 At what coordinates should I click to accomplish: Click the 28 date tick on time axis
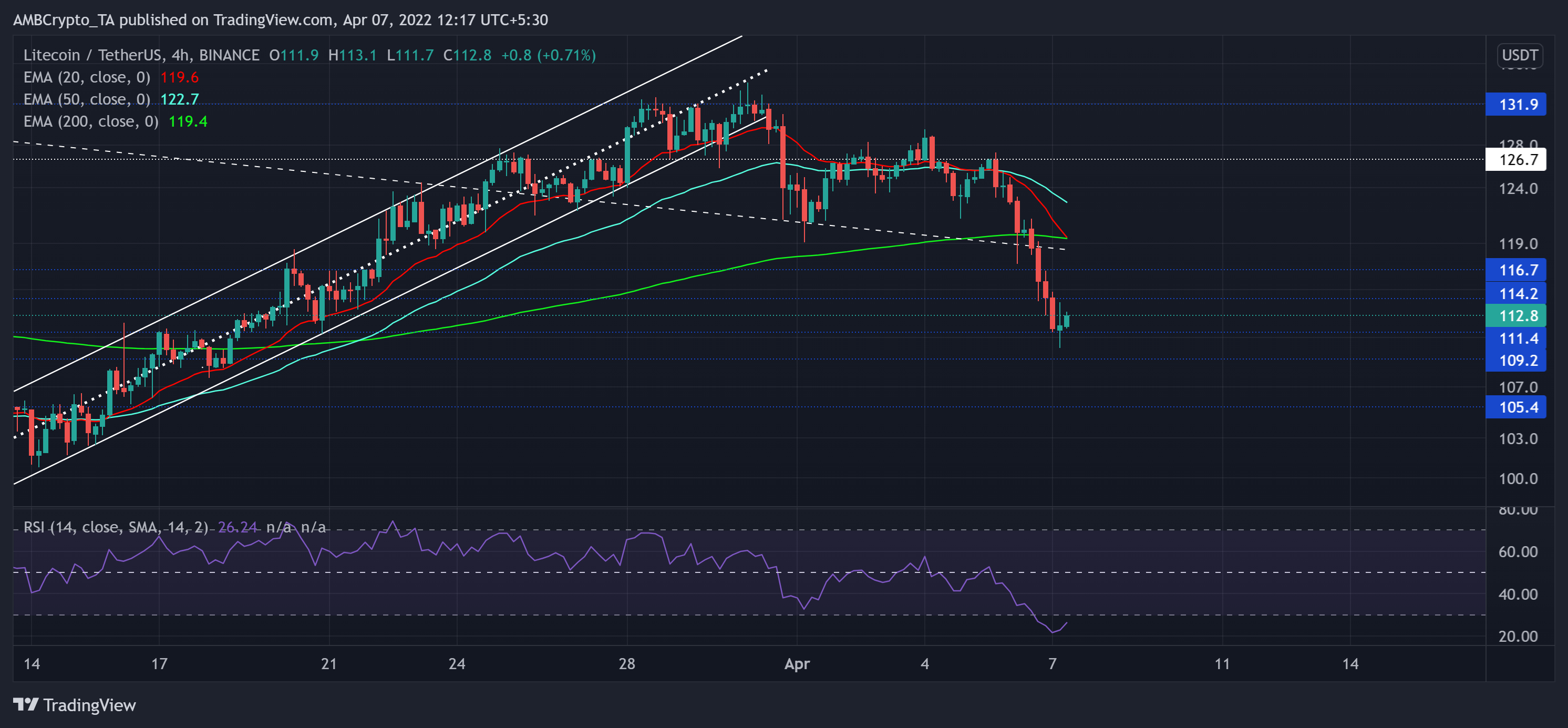pyautogui.click(x=626, y=663)
